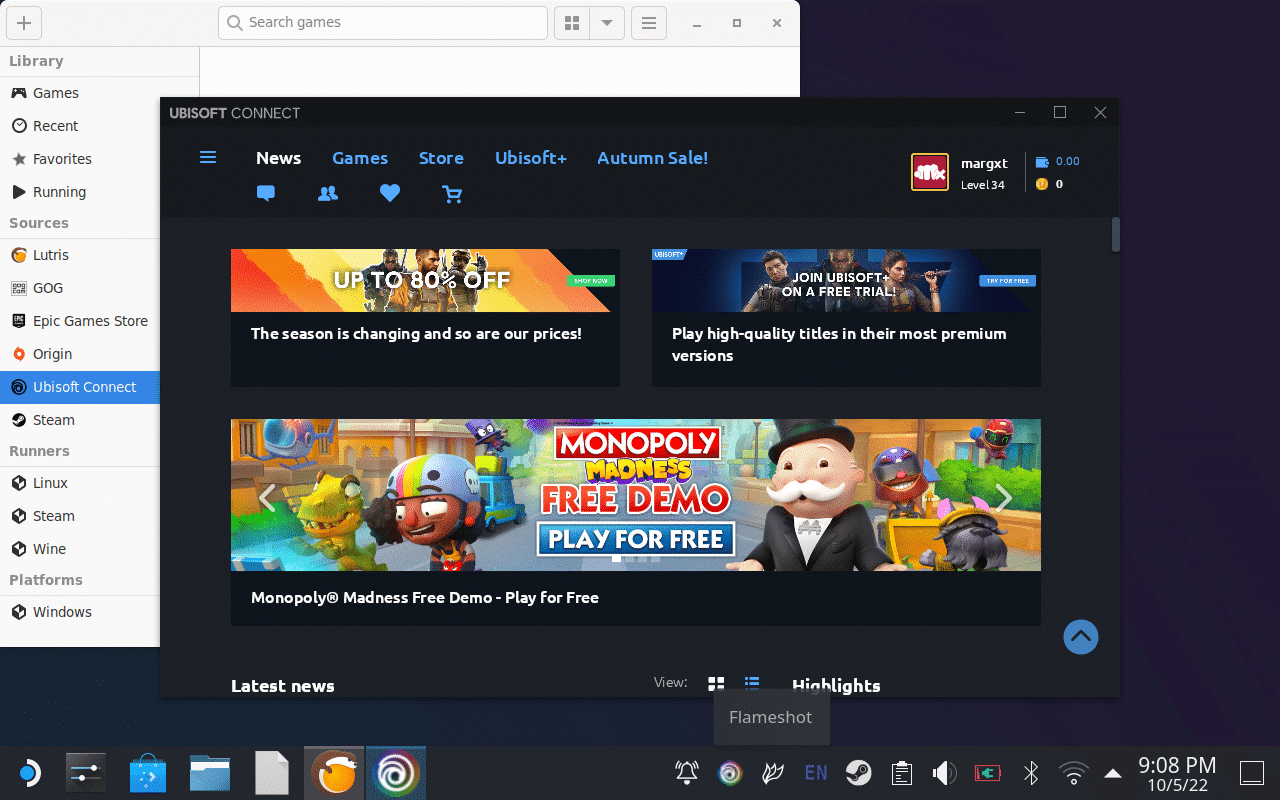Switch Latest news to list view
Image resolution: width=1280 pixels, height=800 pixels.
point(752,684)
